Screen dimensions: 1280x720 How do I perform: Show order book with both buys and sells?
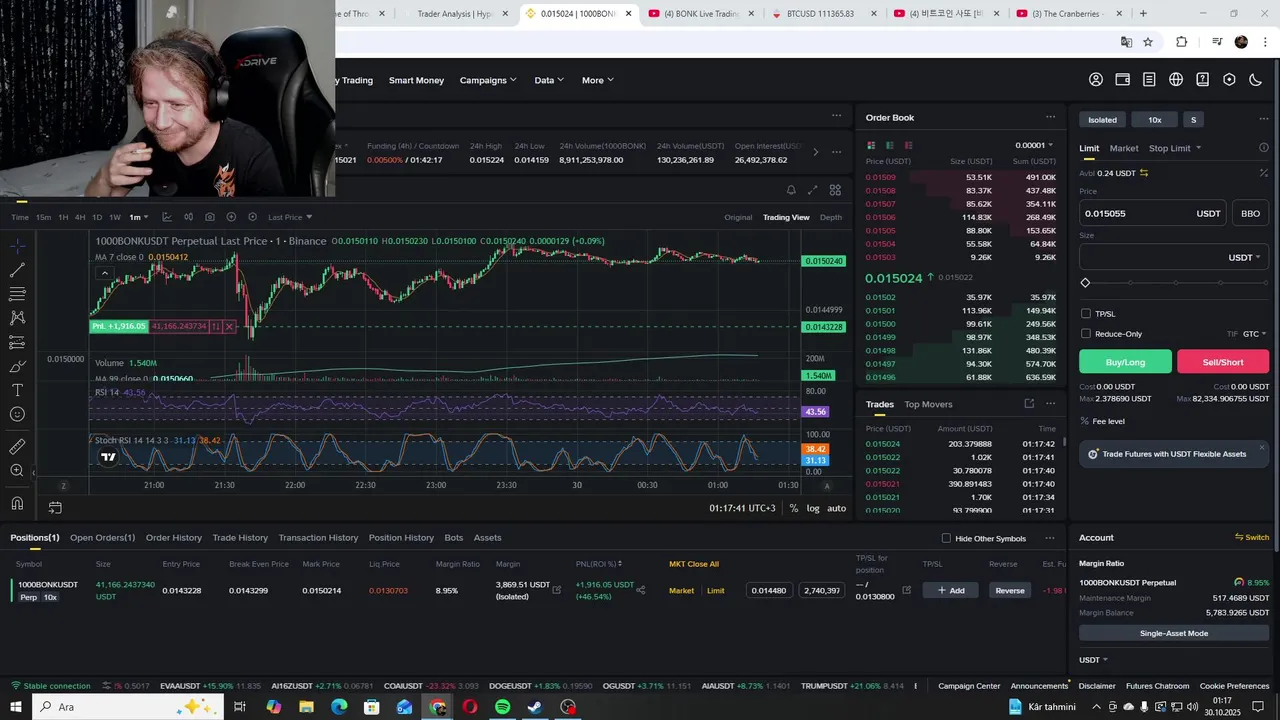point(871,145)
